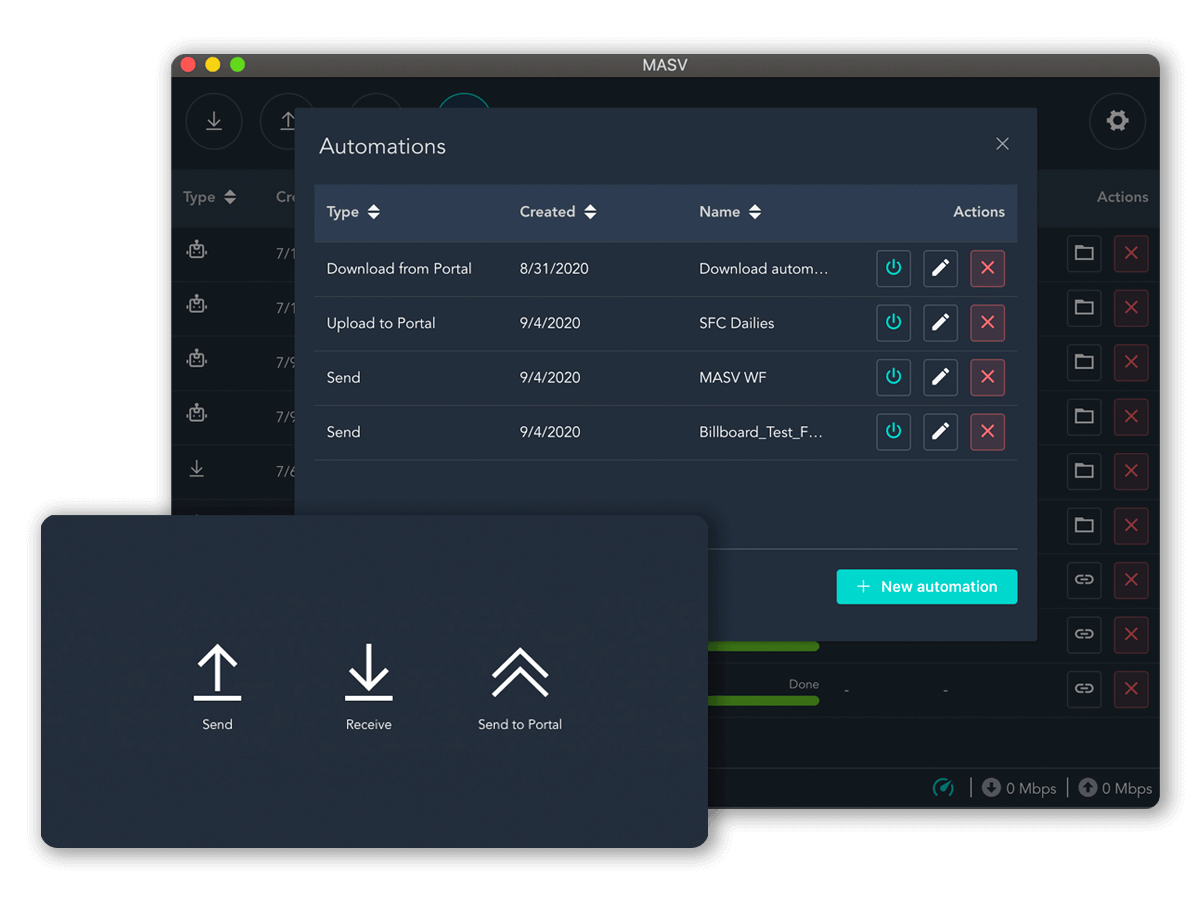The width and height of the screenshot is (1200, 900).
Task: Click the speedometer icon in the status bar
Action: 941,788
